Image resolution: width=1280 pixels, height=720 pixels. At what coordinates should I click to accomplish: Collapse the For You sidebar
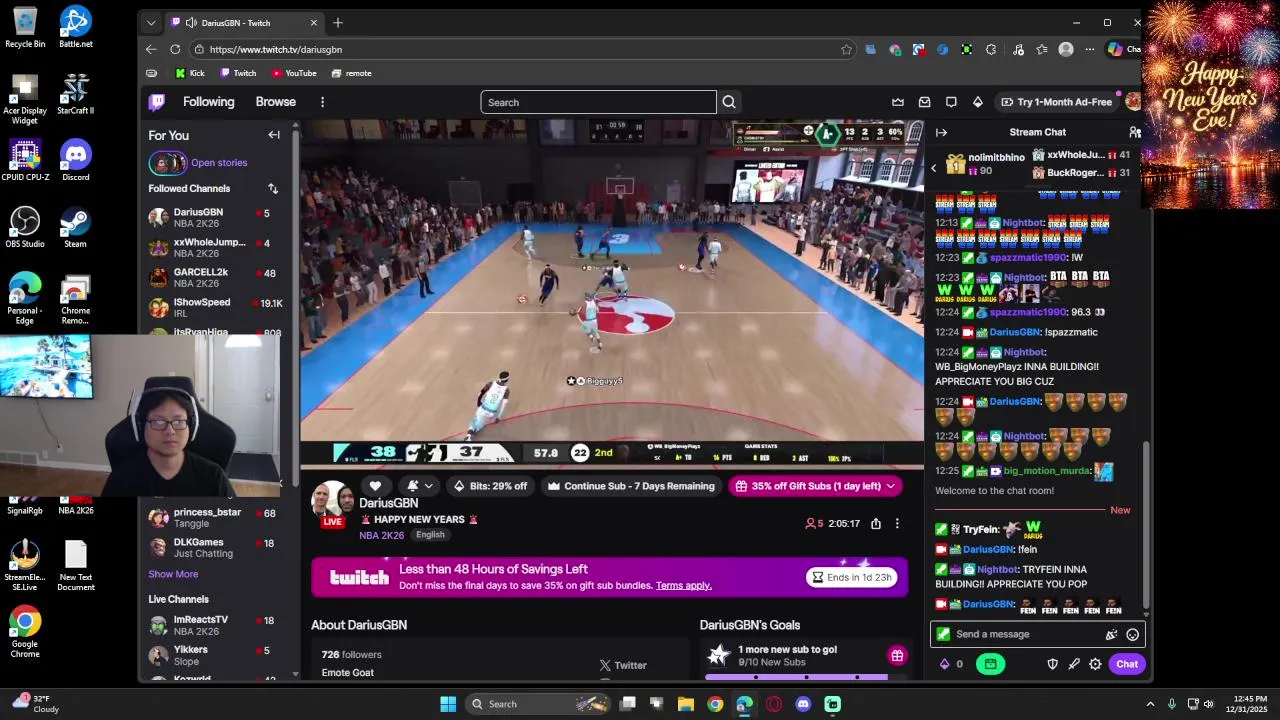(x=274, y=135)
